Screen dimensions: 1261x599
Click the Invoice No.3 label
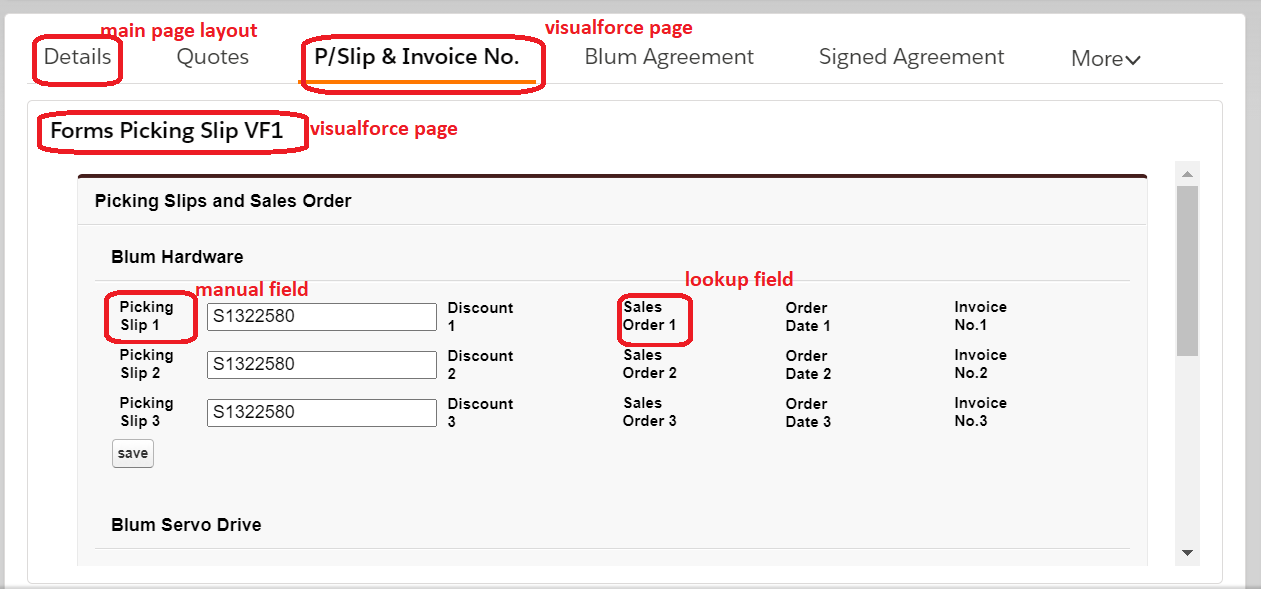[980, 412]
